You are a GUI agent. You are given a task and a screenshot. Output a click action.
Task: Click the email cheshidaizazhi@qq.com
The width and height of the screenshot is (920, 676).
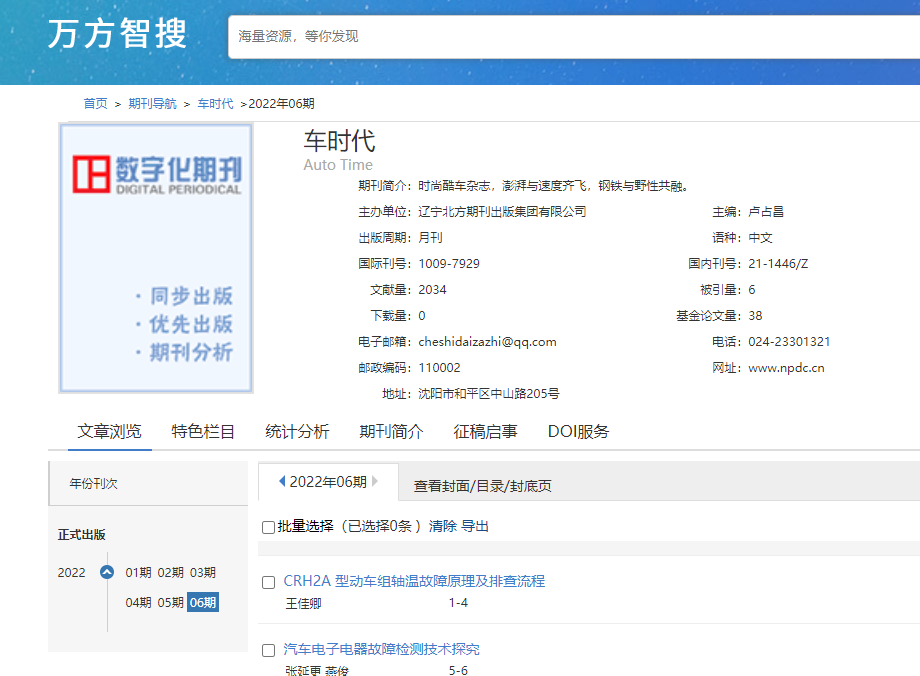[488, 342]
